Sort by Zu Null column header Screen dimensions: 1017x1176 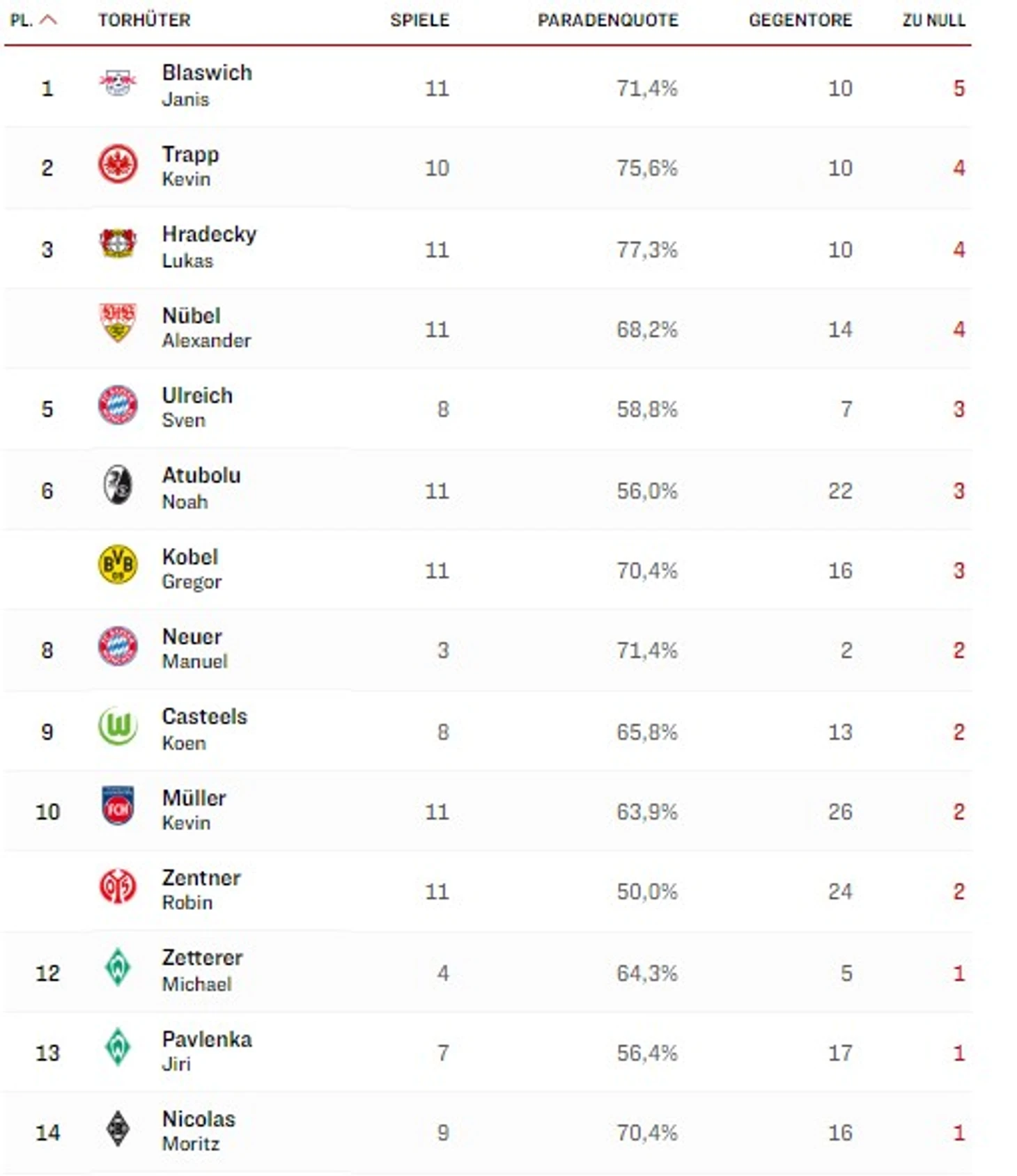933,20
